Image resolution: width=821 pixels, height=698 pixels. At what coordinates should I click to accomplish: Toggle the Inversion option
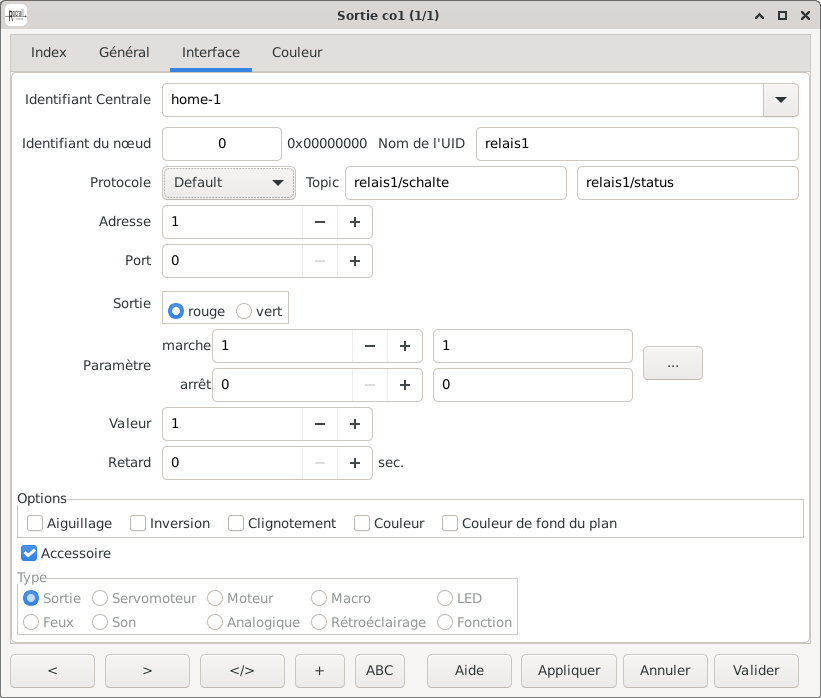click(x=138, y=523)
